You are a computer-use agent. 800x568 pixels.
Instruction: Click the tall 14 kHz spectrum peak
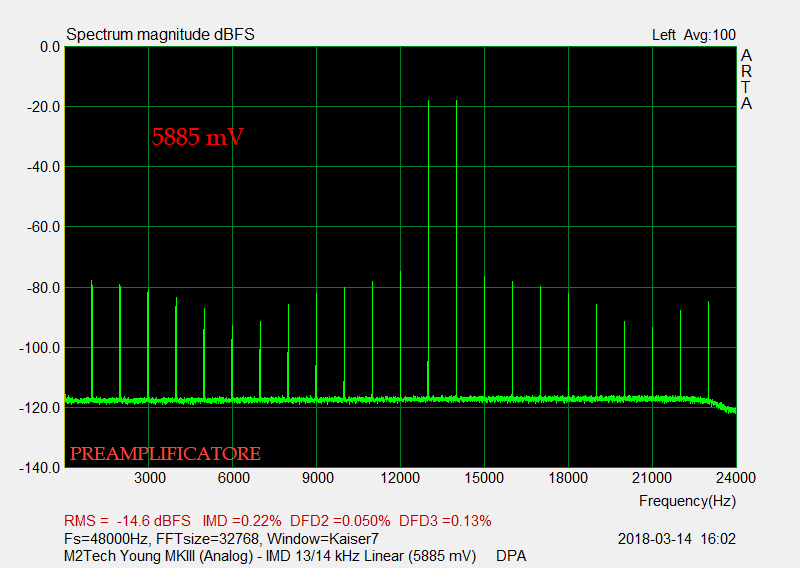[457, 249]
